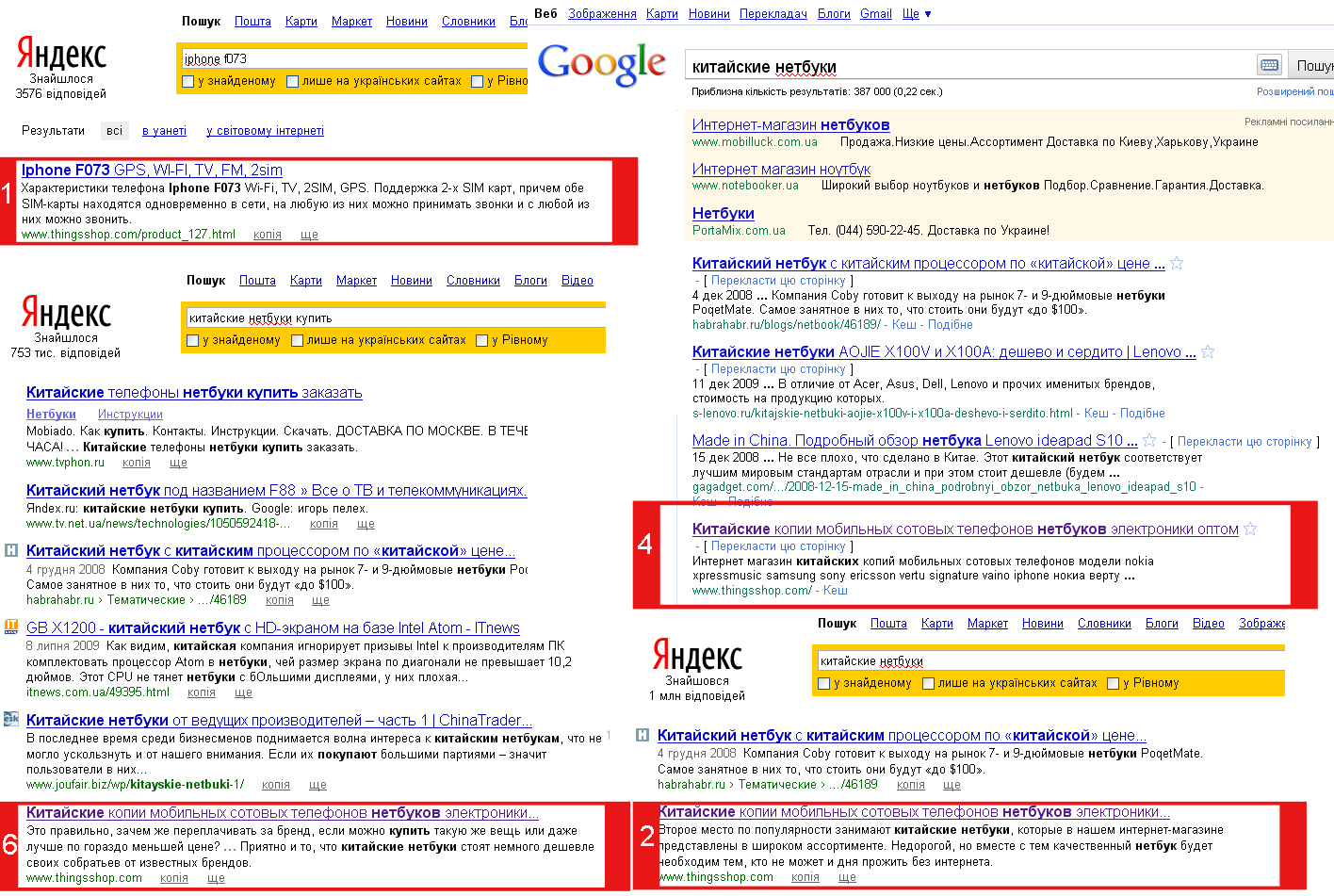Click the habrahabr favicon in '753 тис.' Yandex results

click(x=11, y=550)
